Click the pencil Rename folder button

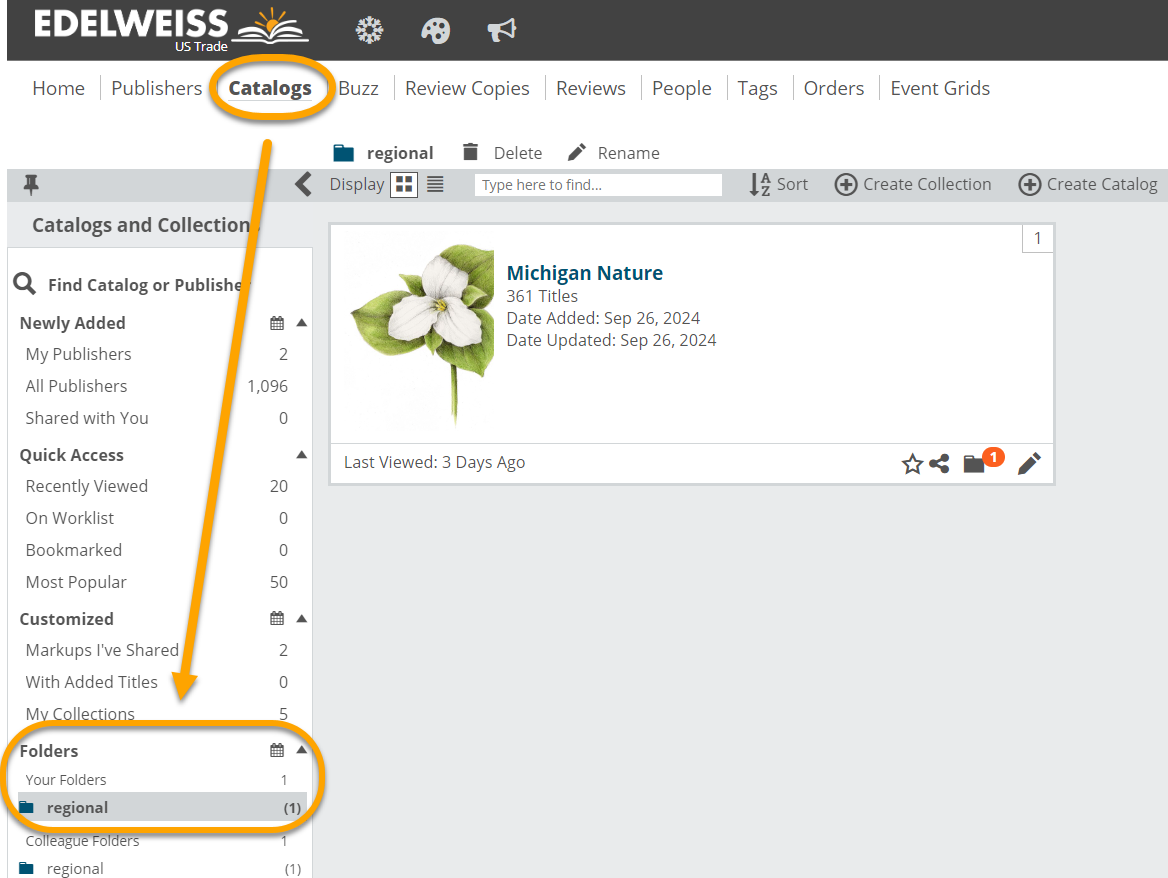[614, 153]
